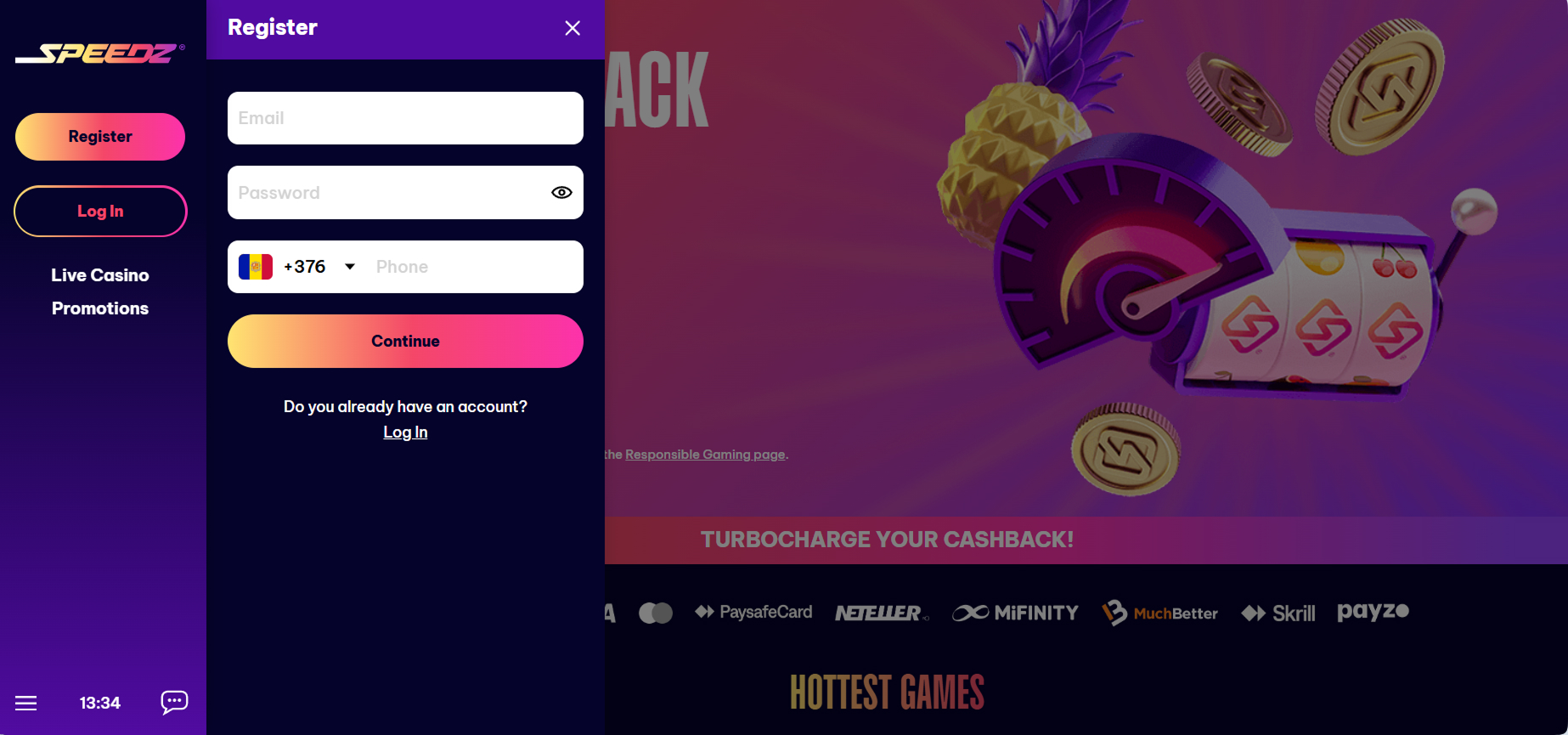This screenshot has height=735, width=1568.
Task: Click the MiFinity payment logo
Action: point(1015,613)
